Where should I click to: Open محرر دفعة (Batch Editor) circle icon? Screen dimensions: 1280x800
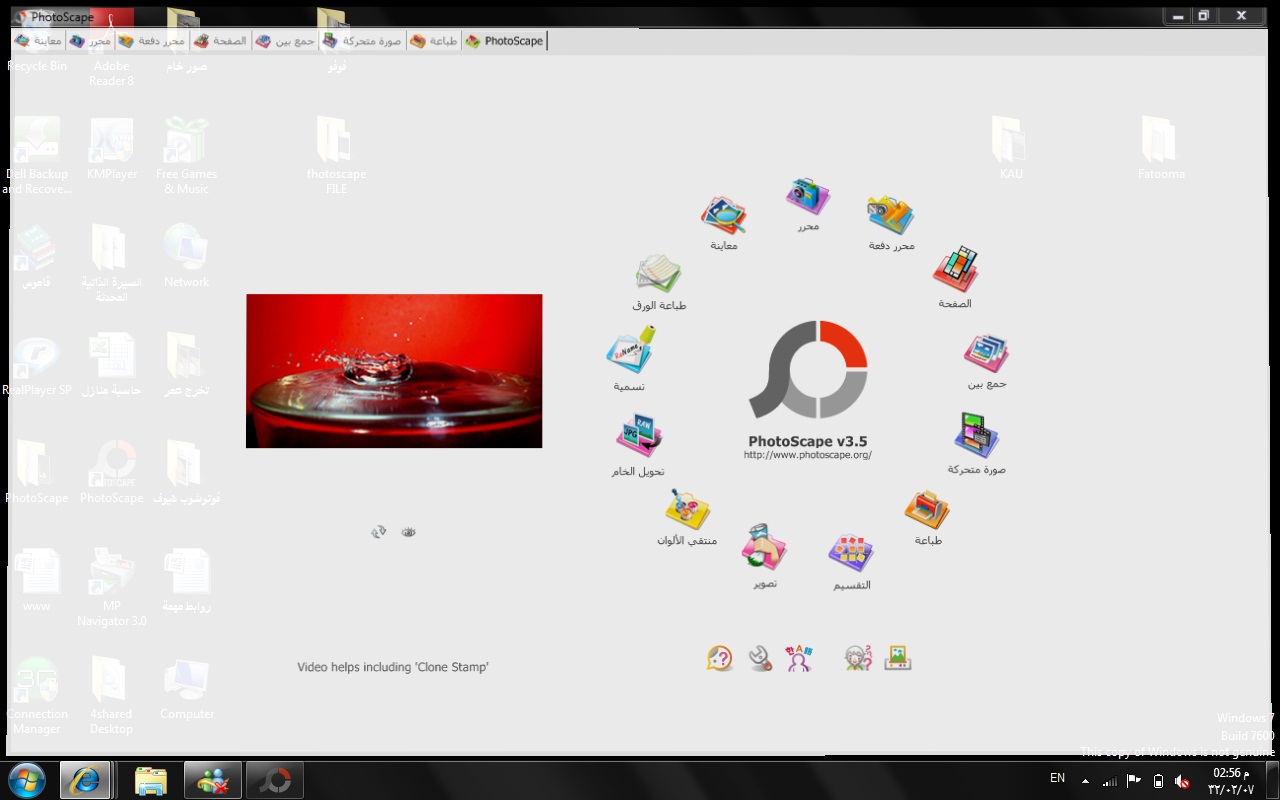point(890,216)
